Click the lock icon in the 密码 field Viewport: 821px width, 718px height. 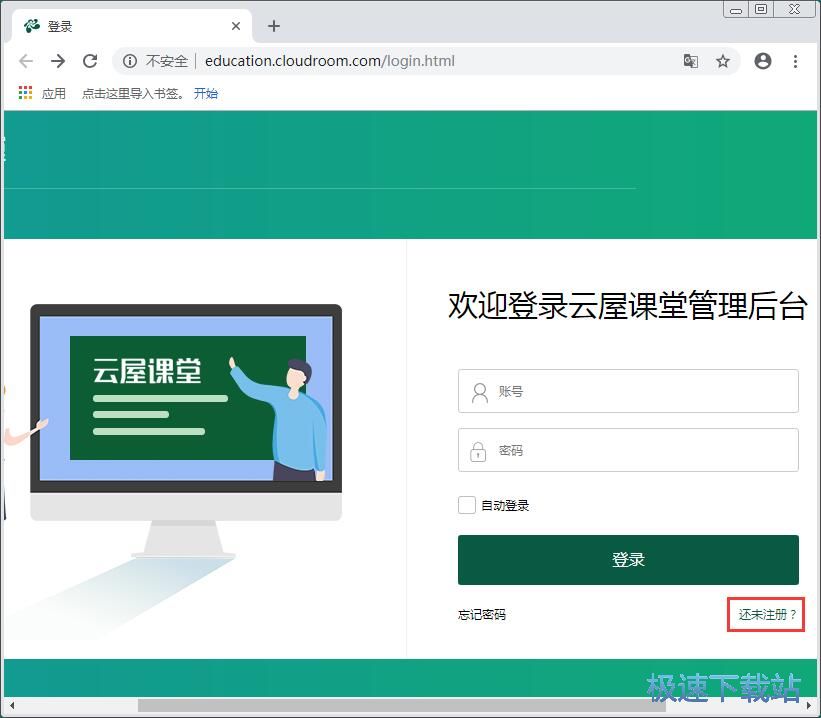point(478,450)
